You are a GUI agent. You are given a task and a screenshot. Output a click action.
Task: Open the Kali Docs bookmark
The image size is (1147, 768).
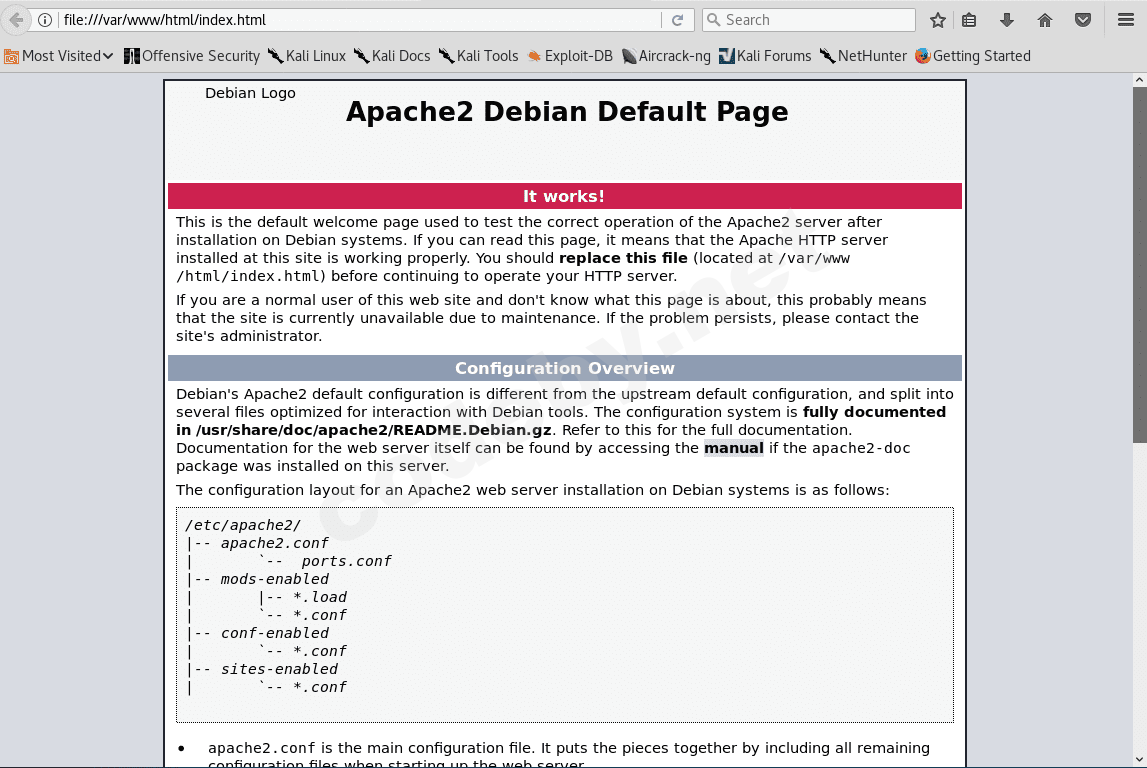click(x=392, y=56)
